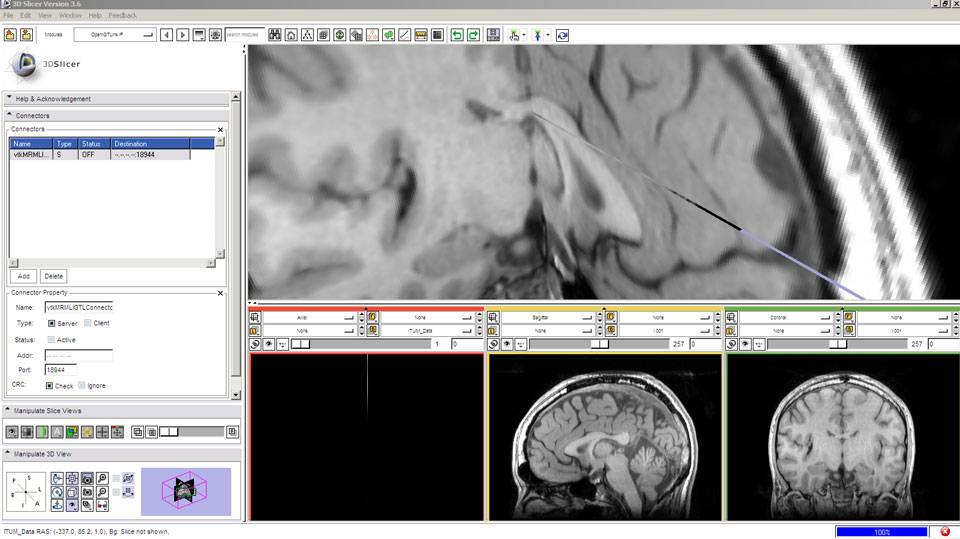Image resolution: width=960 pixels, height=539 pixels.
Task: Select the Client type radio option
Action: pos(88,323)
